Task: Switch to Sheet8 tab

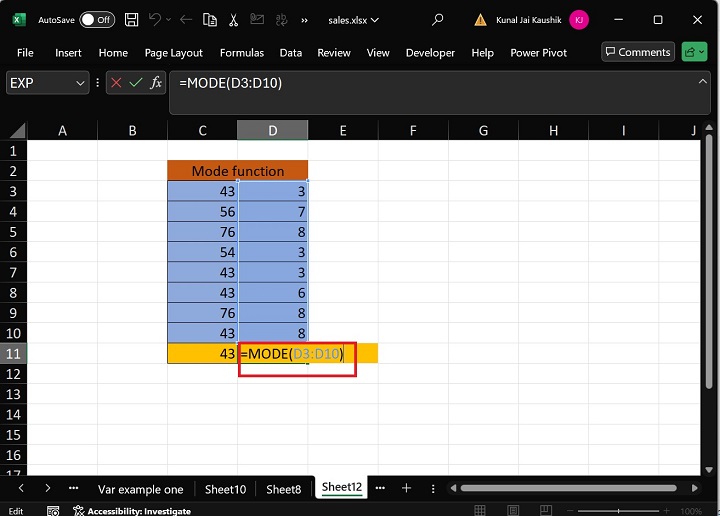Action: tap(284, 489)
